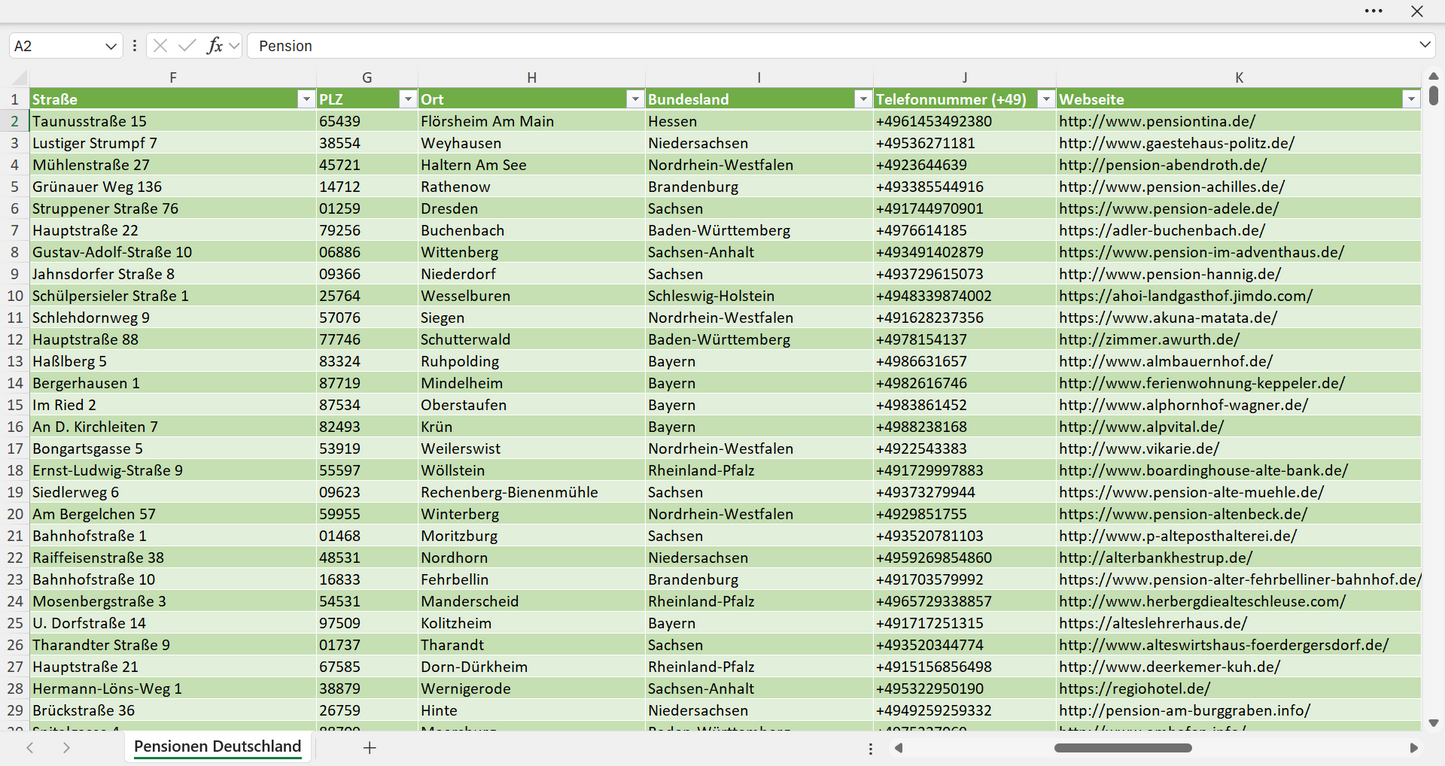Open the Bundesland column filter dropdown
This screenshot has width=1445, height=766.
coord(863,99)
